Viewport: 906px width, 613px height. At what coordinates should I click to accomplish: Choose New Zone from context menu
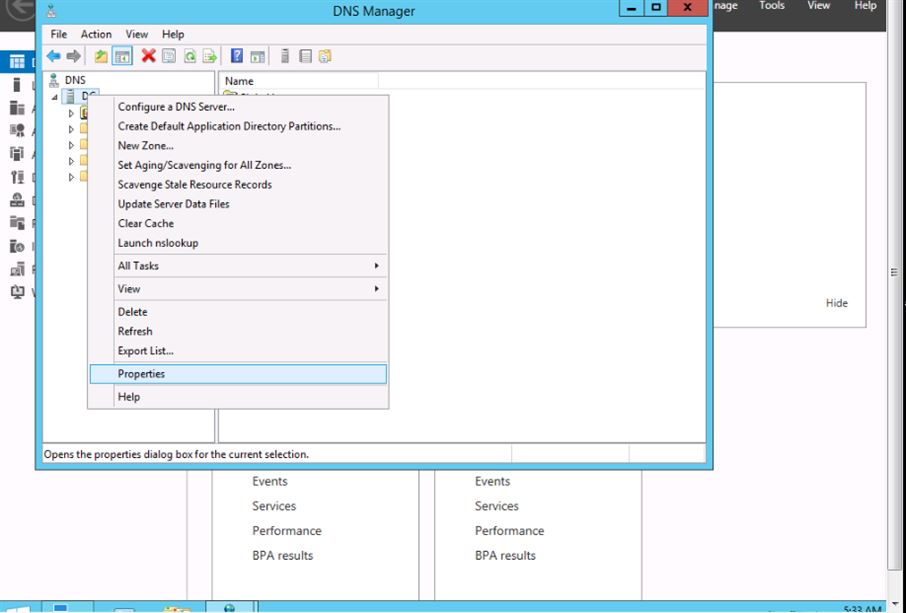(x=238, y=146)
